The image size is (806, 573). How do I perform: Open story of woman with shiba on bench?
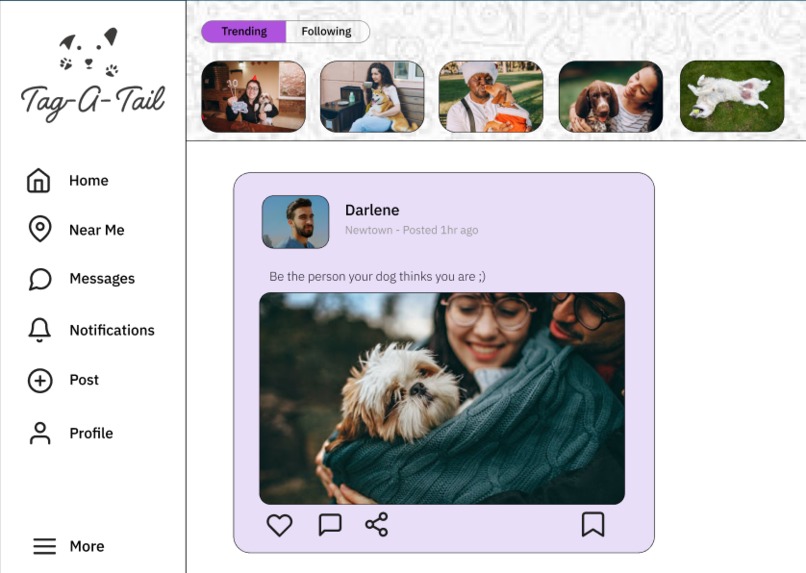pos(372,96)
